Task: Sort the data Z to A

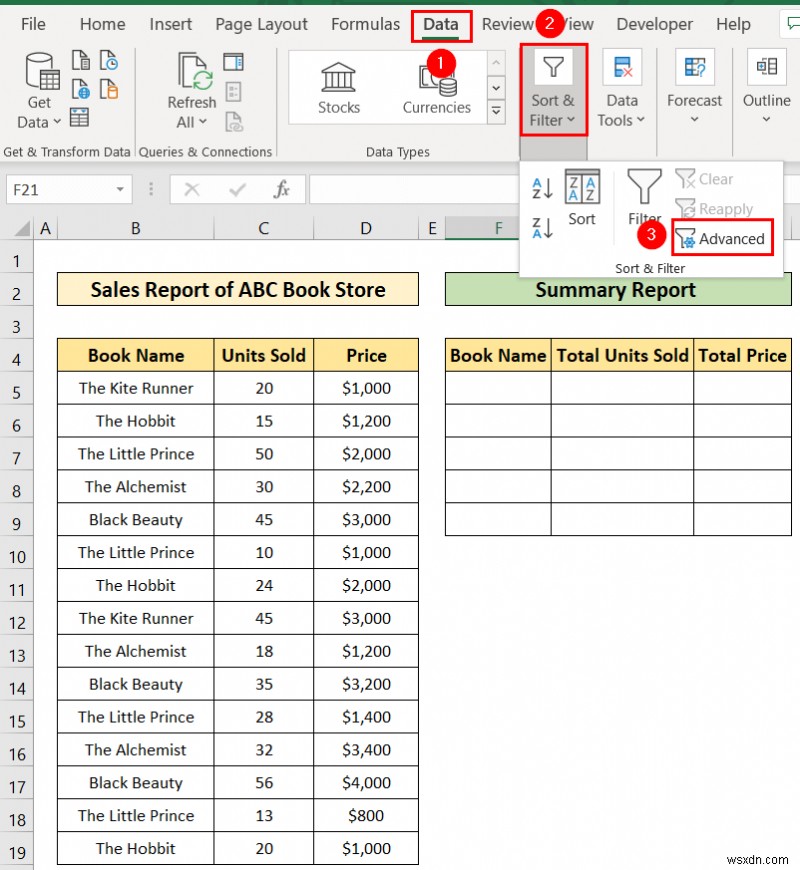Action: 541,227
